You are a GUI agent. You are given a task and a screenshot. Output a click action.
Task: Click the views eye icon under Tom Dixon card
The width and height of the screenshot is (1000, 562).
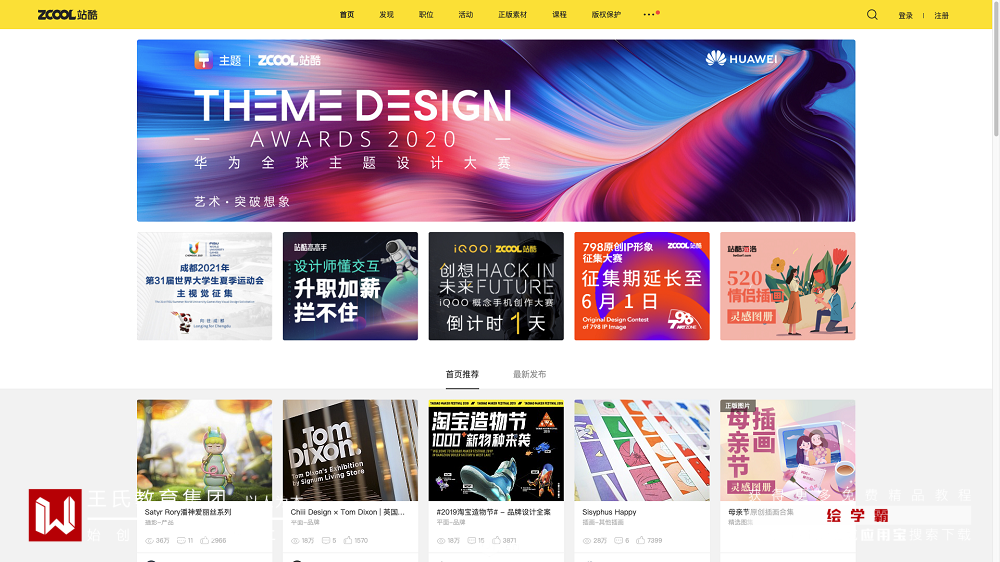point(295,540)
